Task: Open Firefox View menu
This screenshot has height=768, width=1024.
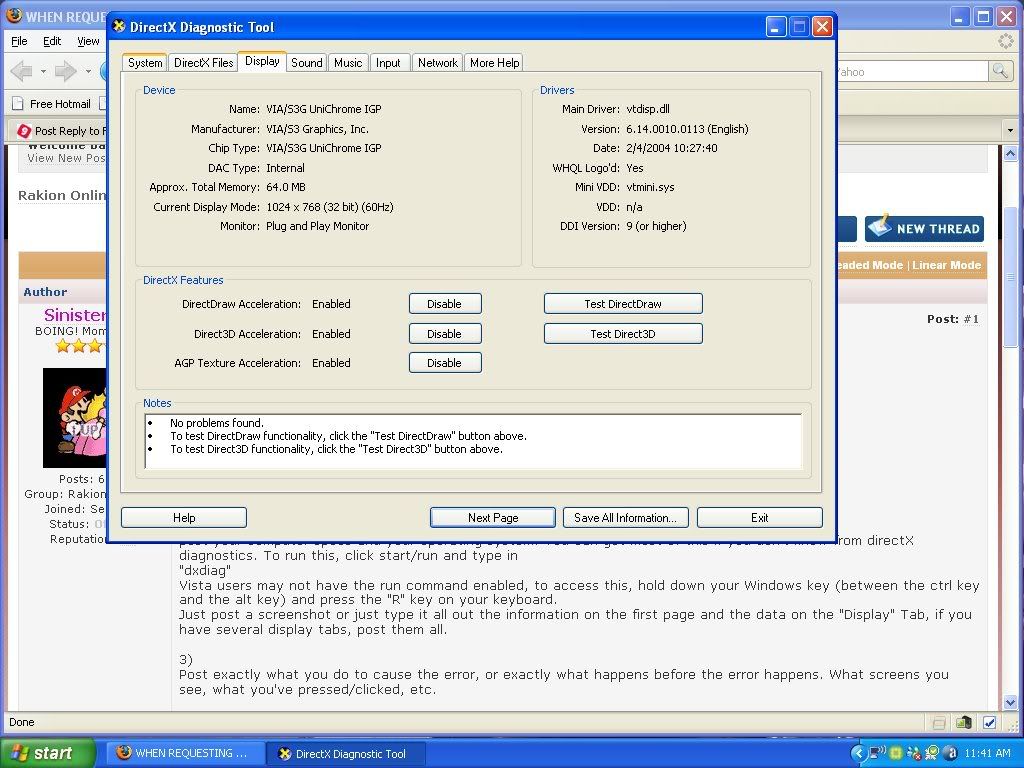Action: point(88,41)
